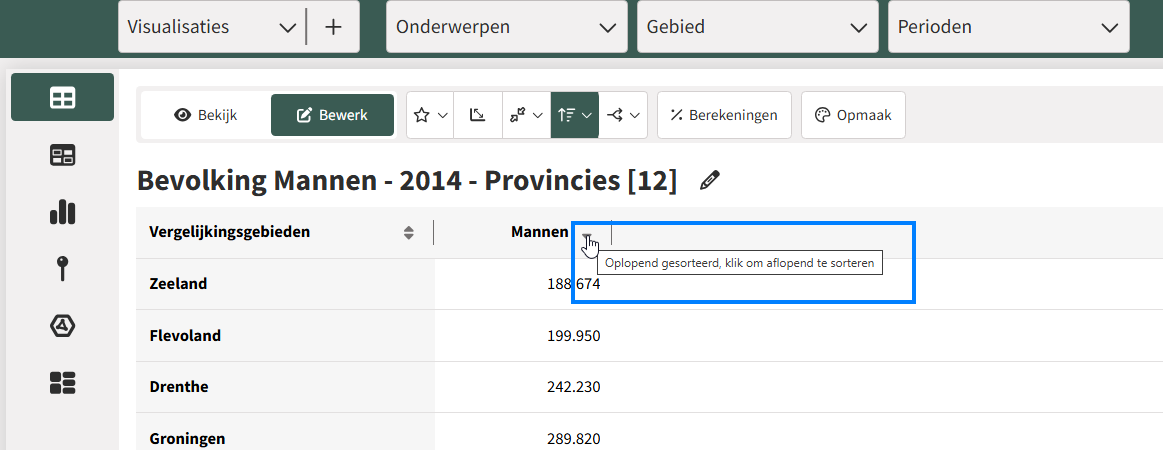Screen dimensions: 1163x450
Task: Open the collapse arrows dropdown
Action: point(527,115)
